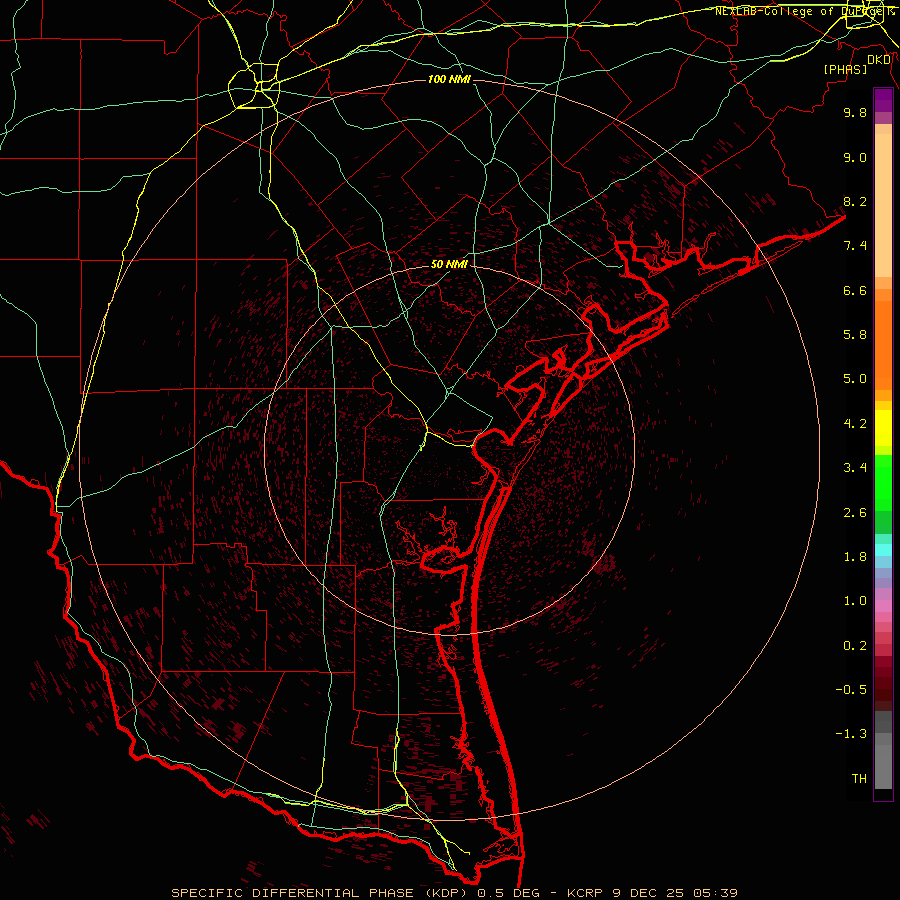Select the 2.6 scale value
The image size is (900, 900).
tap(855, 513)
